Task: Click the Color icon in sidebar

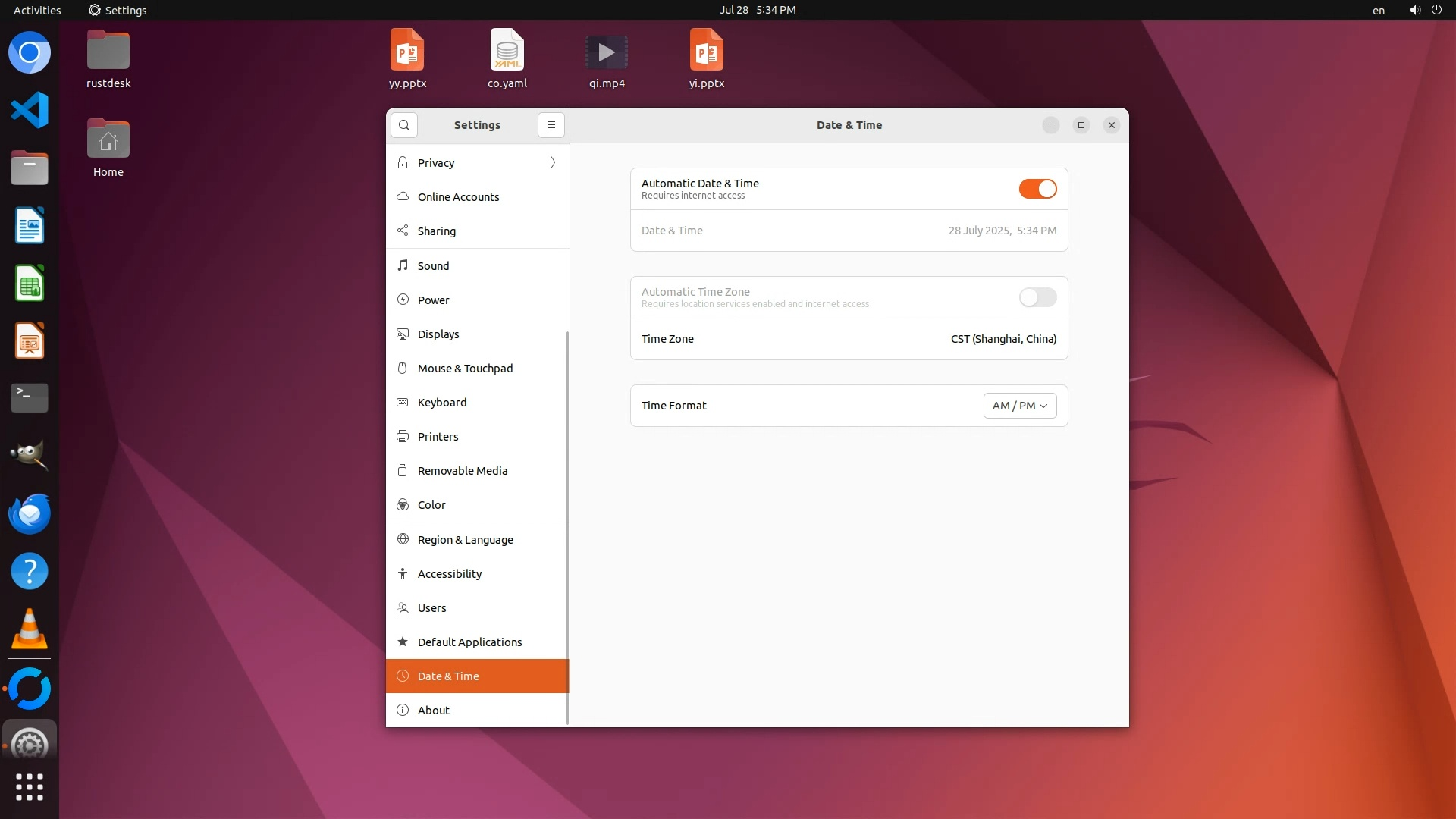Action: (403, 505)
